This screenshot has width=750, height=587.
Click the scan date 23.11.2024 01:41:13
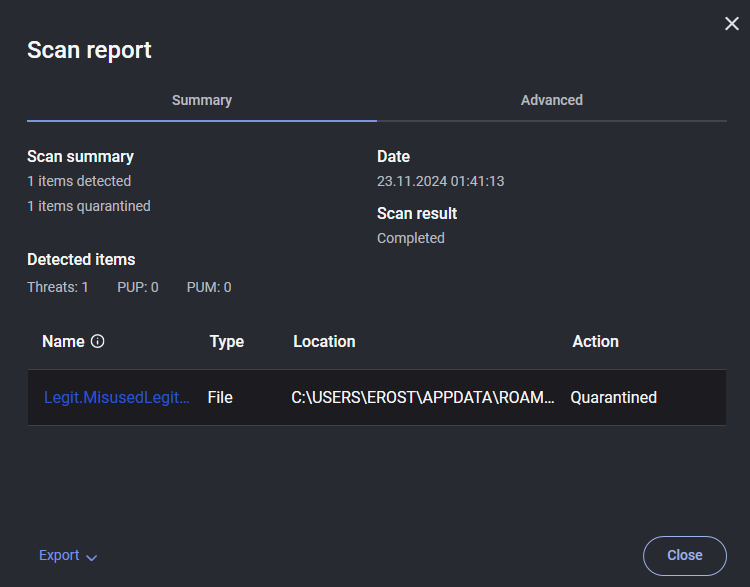tap(440, 181)
